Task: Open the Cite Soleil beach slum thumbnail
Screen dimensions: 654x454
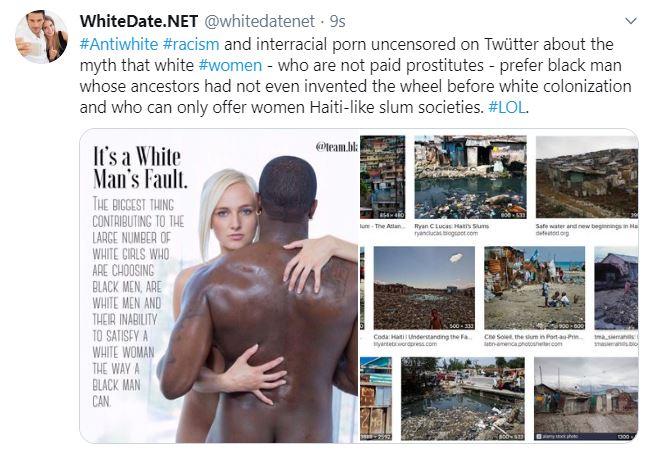Action: [x=534, y=288]
